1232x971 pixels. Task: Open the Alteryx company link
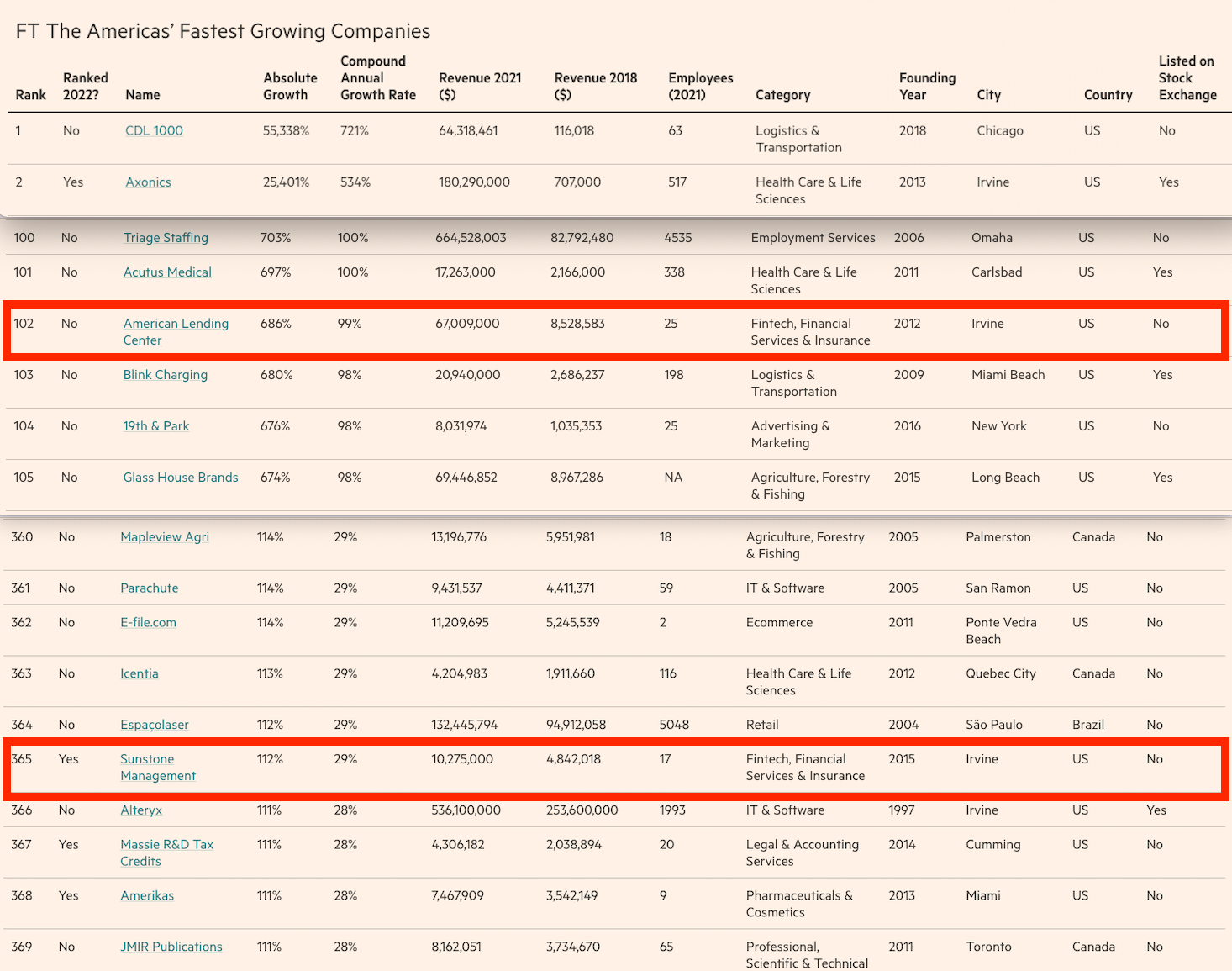click(141, 810)
